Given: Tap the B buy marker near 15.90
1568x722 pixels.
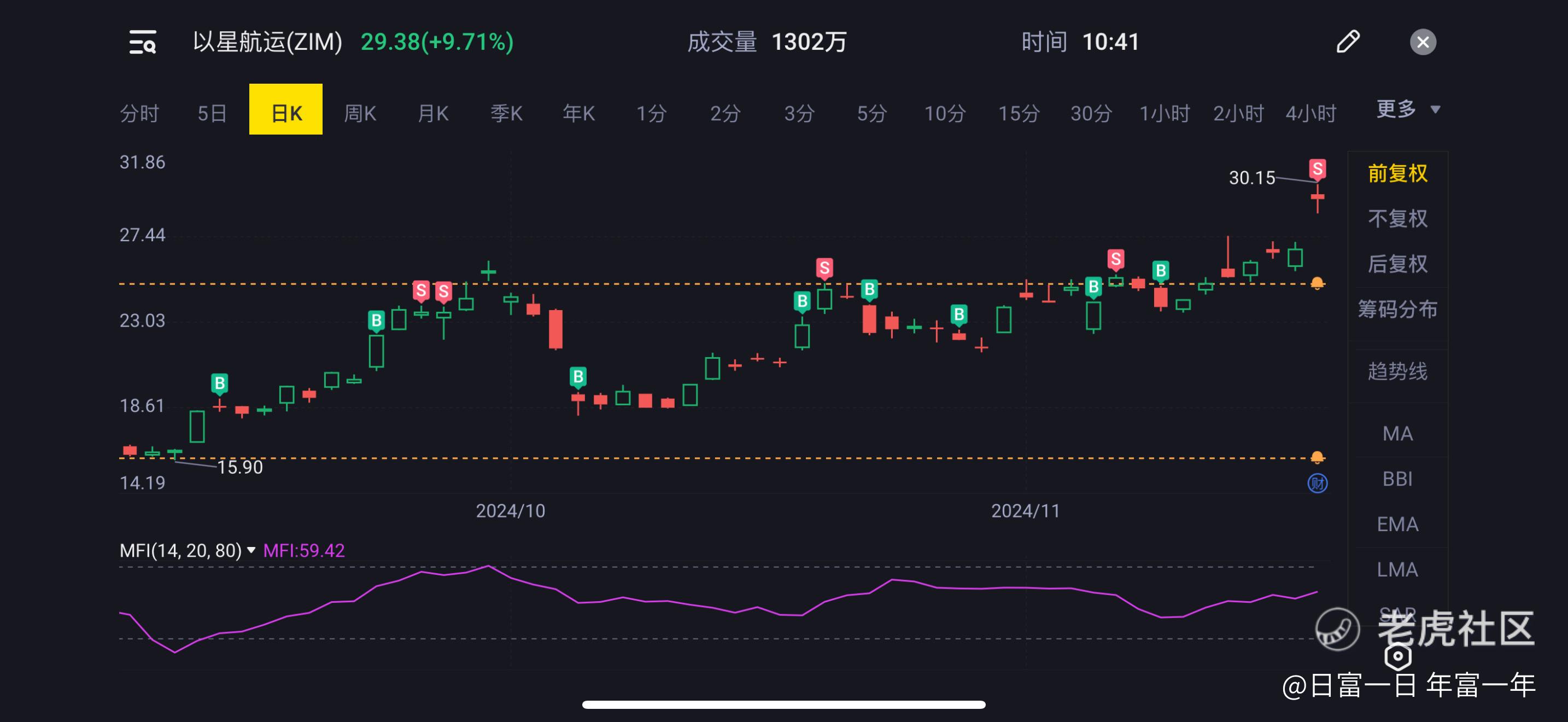Looking at the screenshot, I should (x=219, y=383).
